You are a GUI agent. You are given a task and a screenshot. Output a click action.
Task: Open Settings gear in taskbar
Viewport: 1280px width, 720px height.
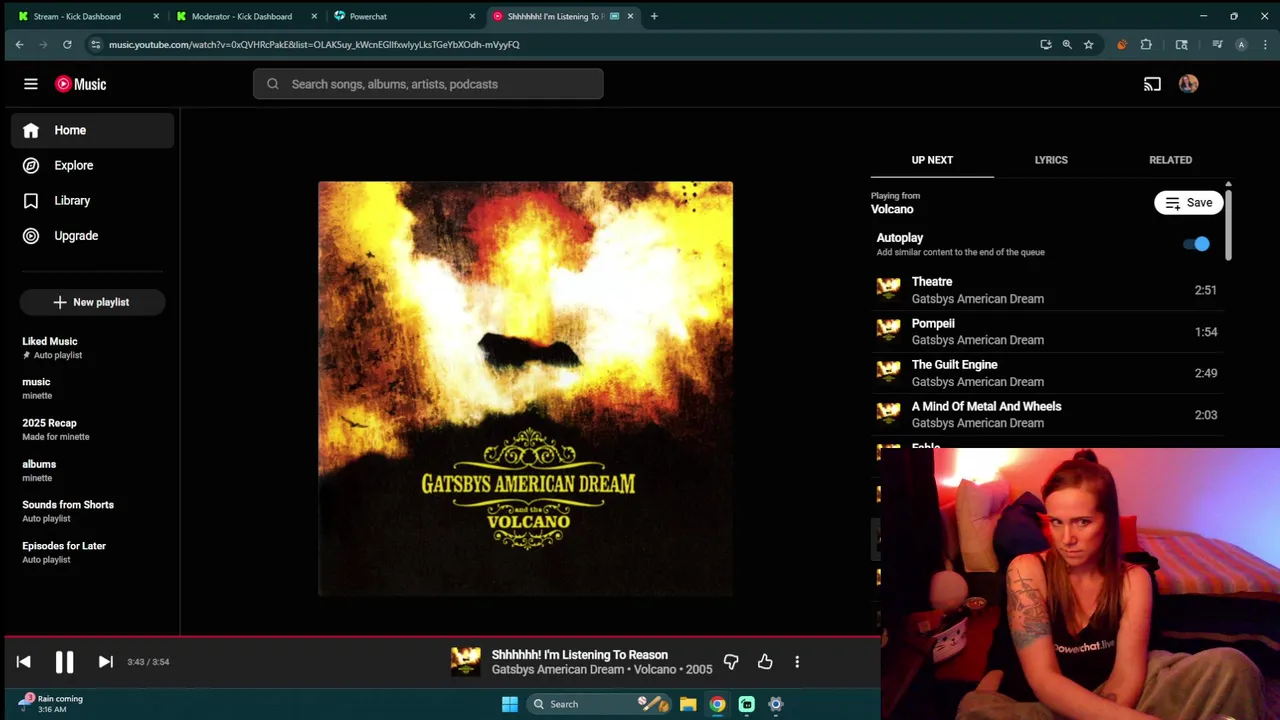[x=775, y=704]
